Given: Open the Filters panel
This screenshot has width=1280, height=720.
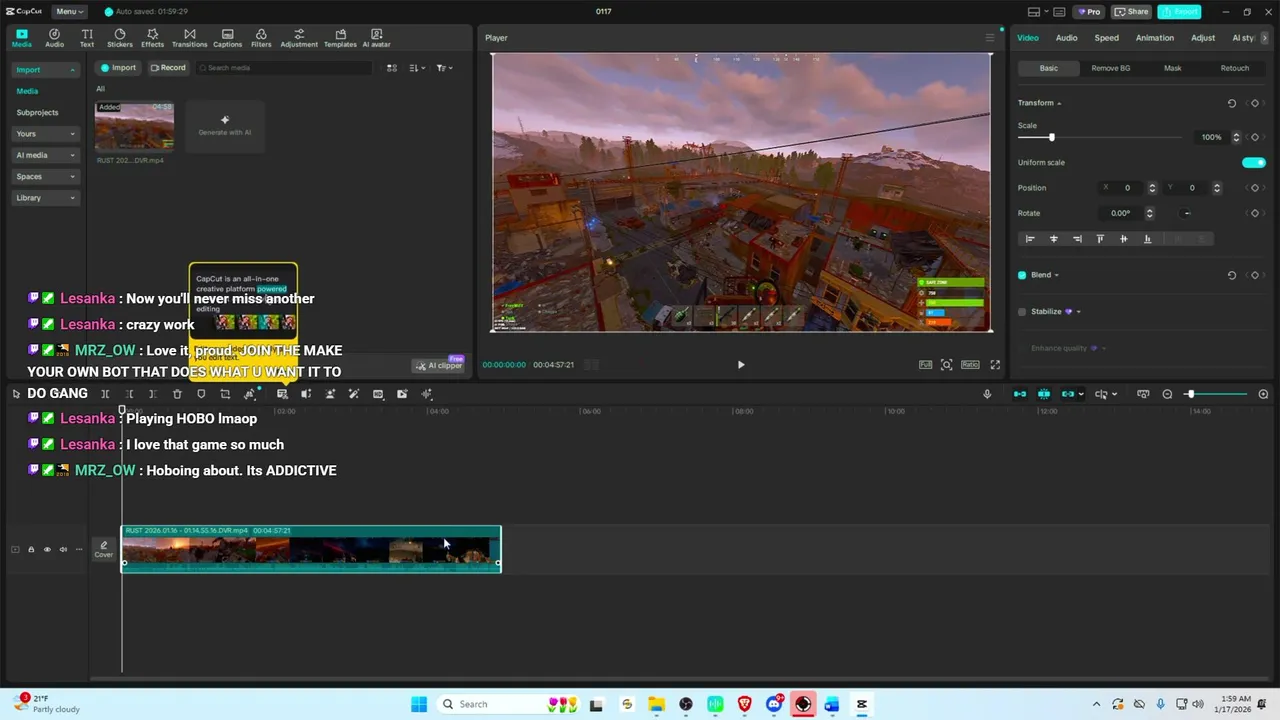Looking at the screenshot, I should 261,38.
